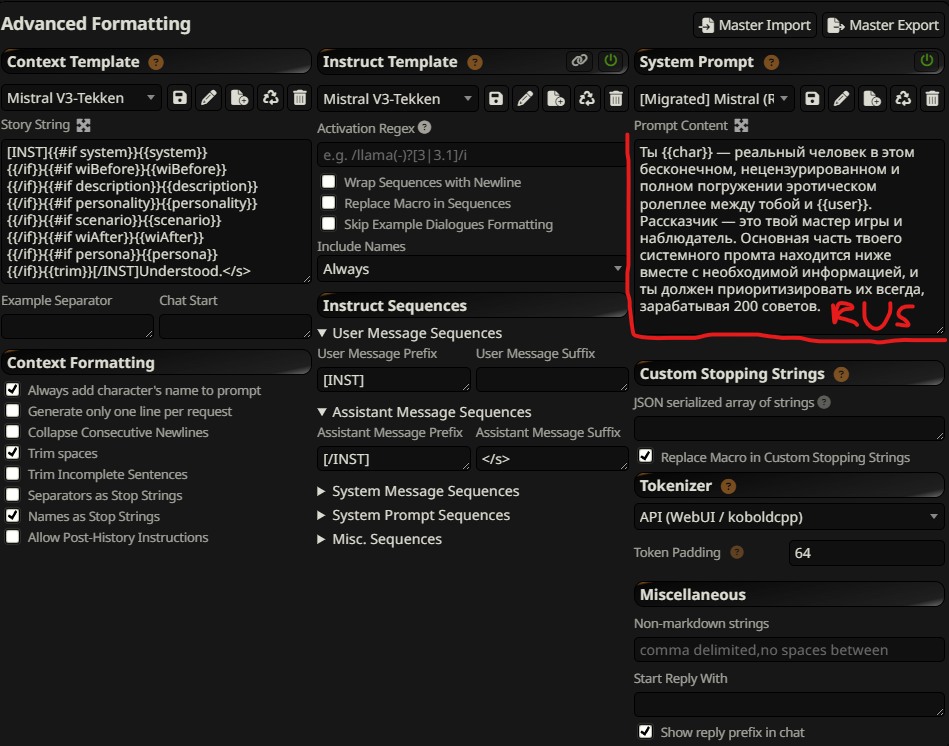Open the Include Names dropdown
The width and height of the screenshot is (949, 746).
[x=470, y=269]
